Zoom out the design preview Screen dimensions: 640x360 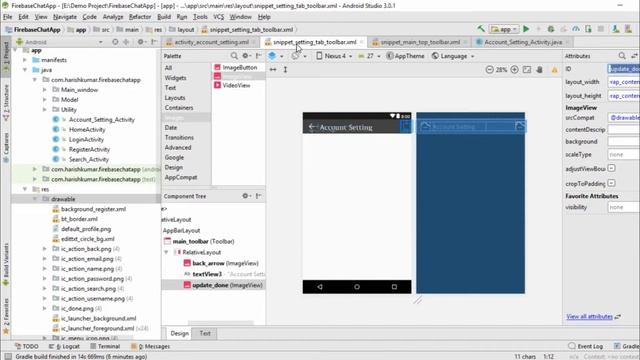coord(489,70)
